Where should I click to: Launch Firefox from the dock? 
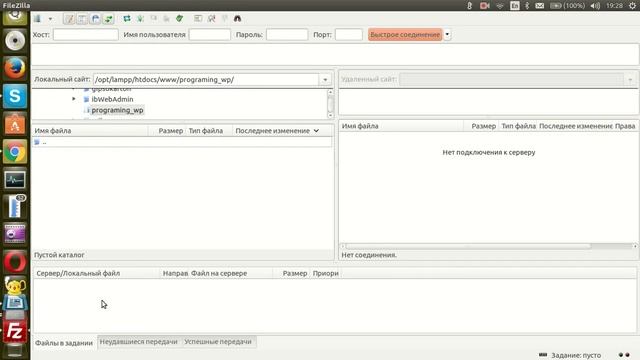point(15,68)
